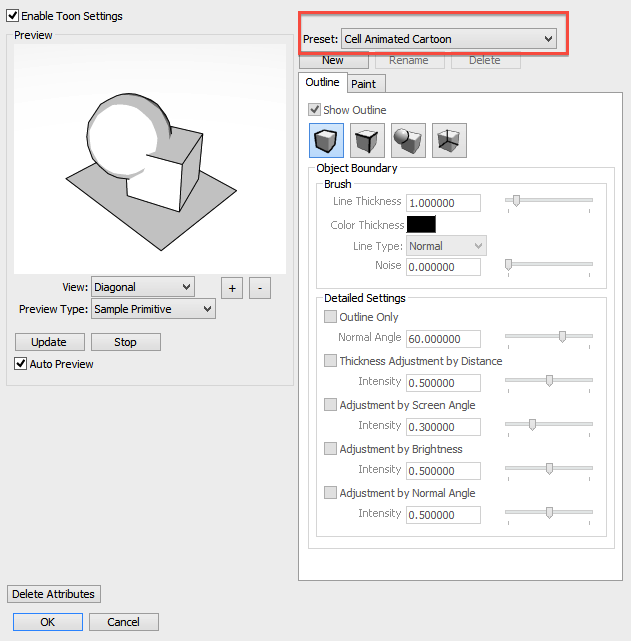The height and width of the screenshot is (641, 631).
Task: Enable Adjustment by Normal Angle
Action: tap(330, 493)
